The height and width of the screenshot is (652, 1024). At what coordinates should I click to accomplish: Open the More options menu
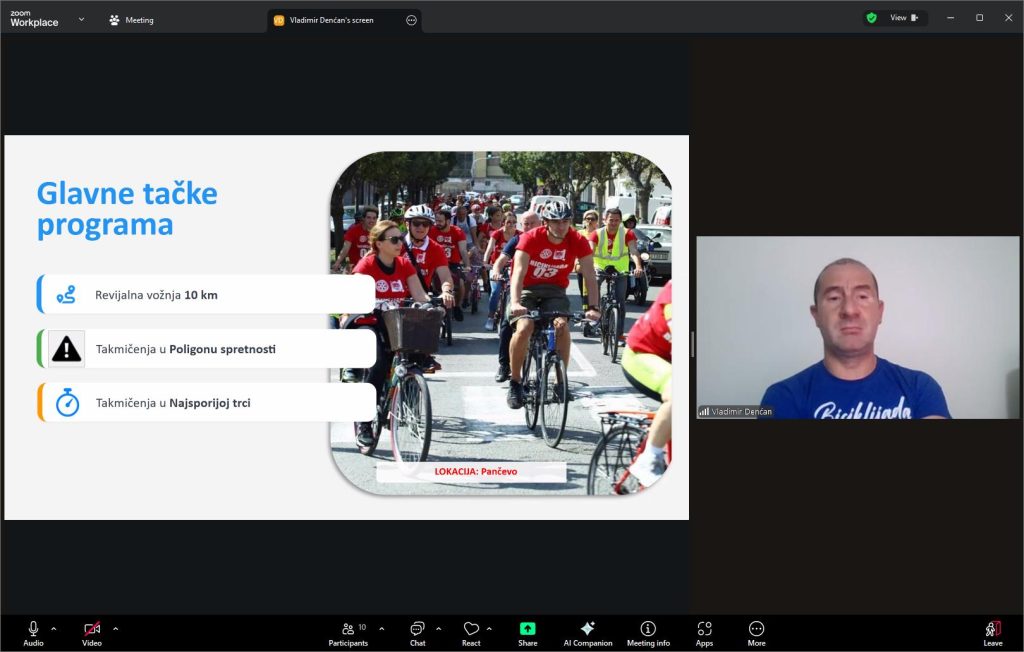pyautogui.click(x=756, y=633)
